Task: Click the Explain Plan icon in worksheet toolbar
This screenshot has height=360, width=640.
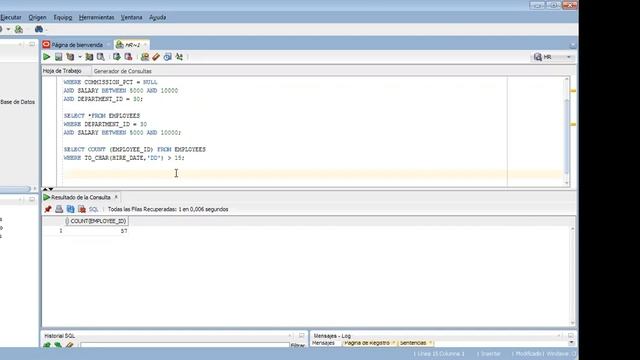Action: (70, 57)
